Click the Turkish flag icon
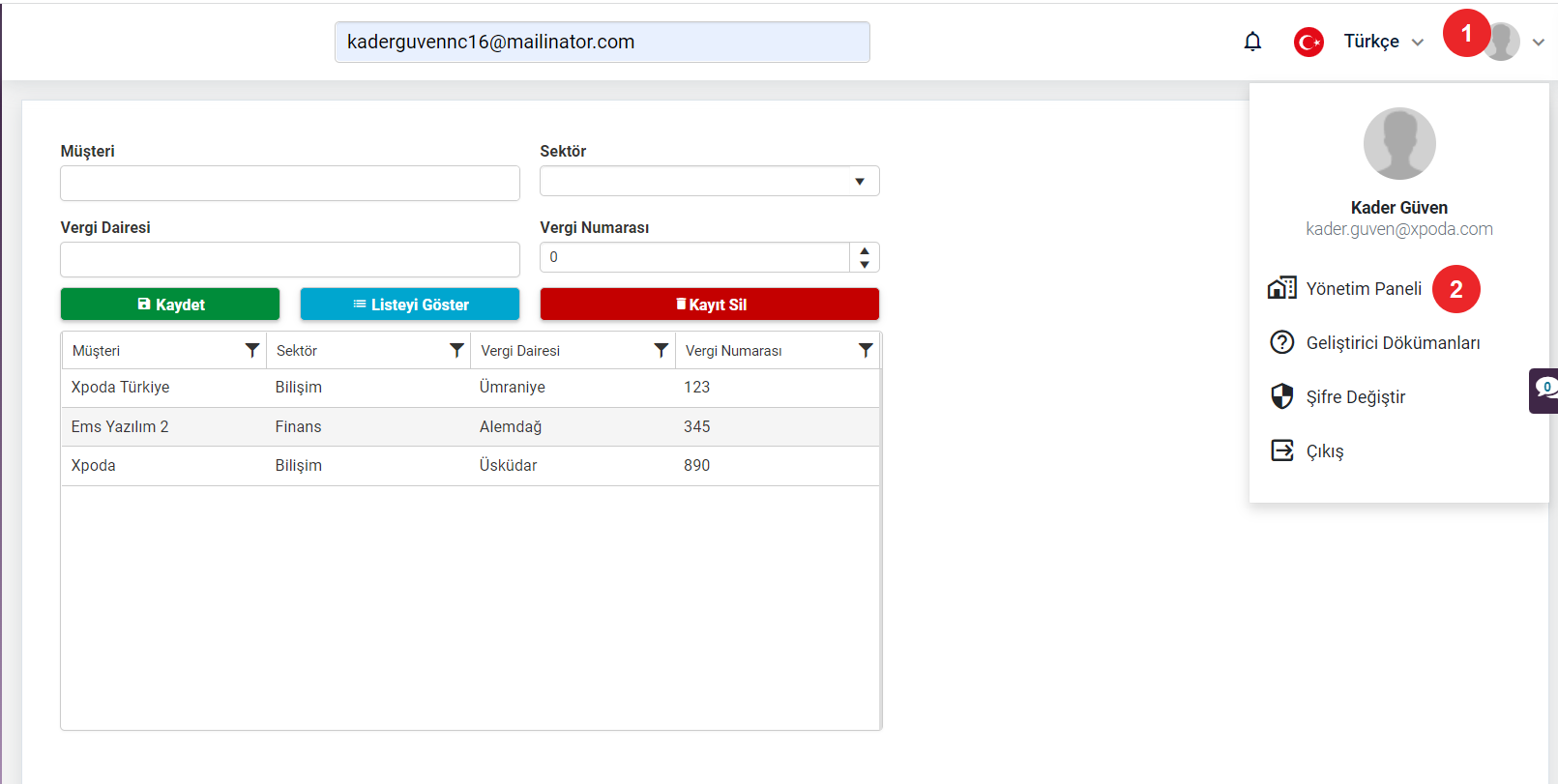The width and height of the screenshot is (1558, 784). click(1308, 42)
